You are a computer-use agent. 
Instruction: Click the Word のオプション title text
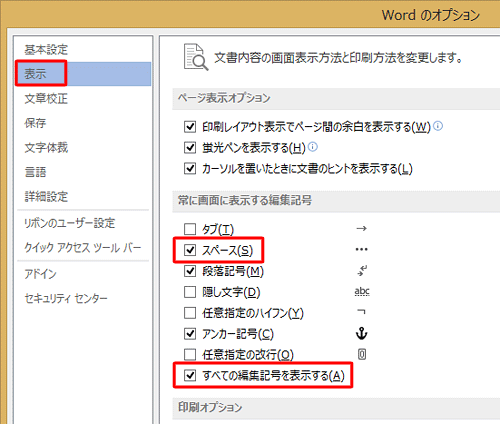tap(431, 15)
